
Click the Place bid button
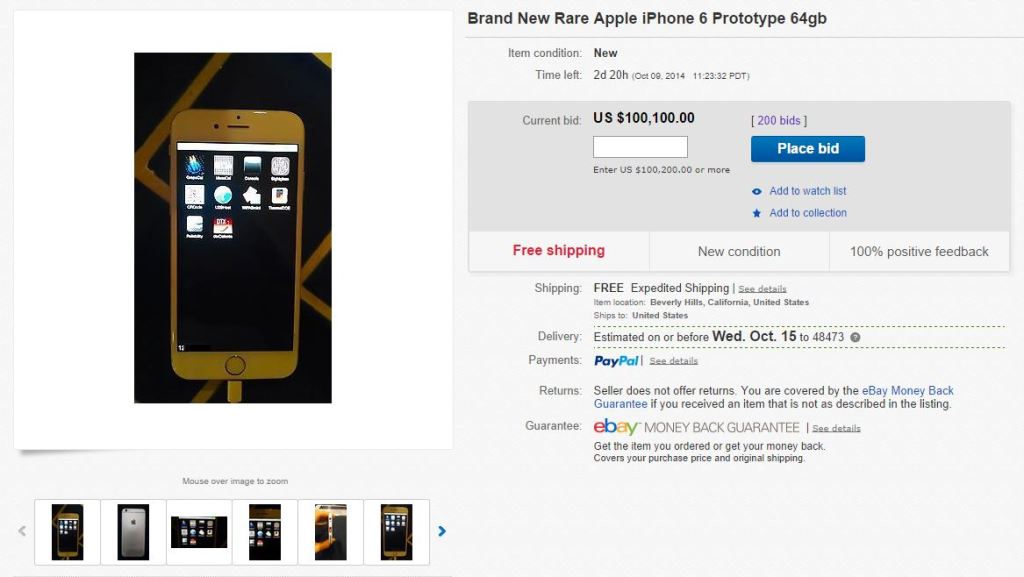click(x=808, y=149)
